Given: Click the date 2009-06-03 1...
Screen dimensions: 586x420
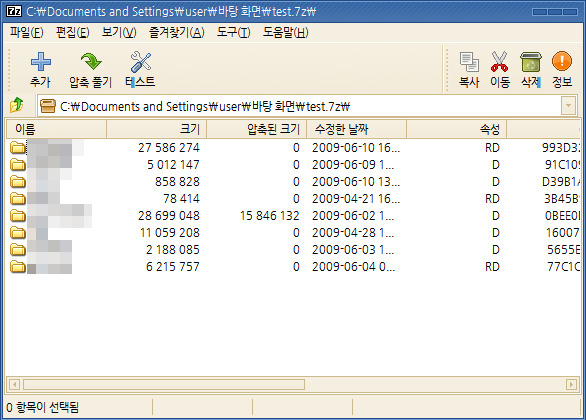Looking at the screenshot, I should point(353,250).
